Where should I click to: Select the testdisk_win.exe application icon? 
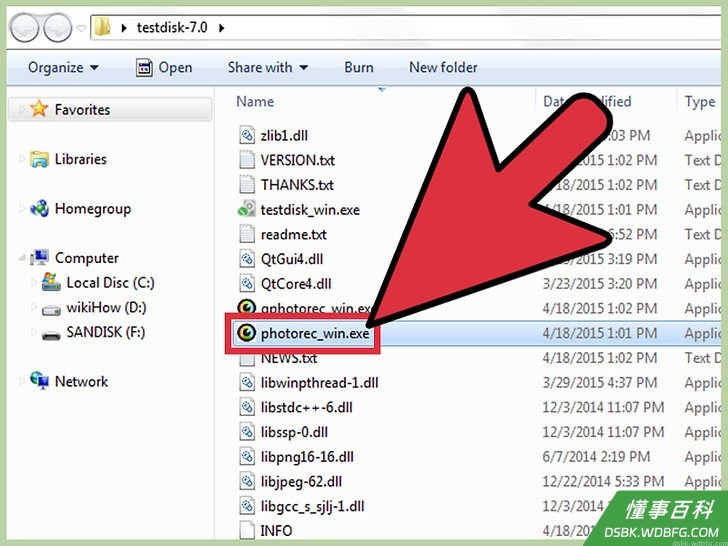point(247,209)
